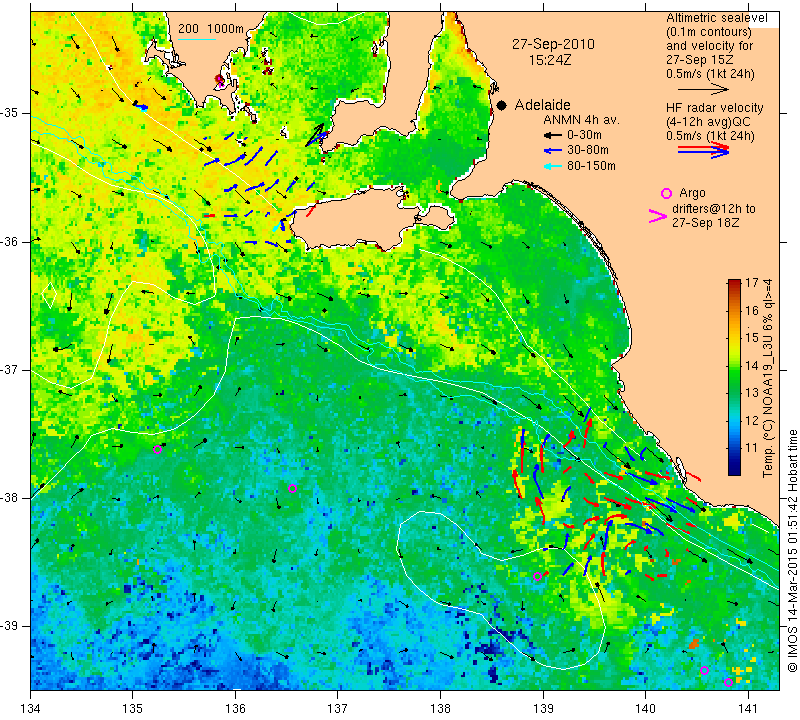Click the Argo float marker near 139E, 38.6S
This screenshot has height=720, width=800.
(537, 577)
